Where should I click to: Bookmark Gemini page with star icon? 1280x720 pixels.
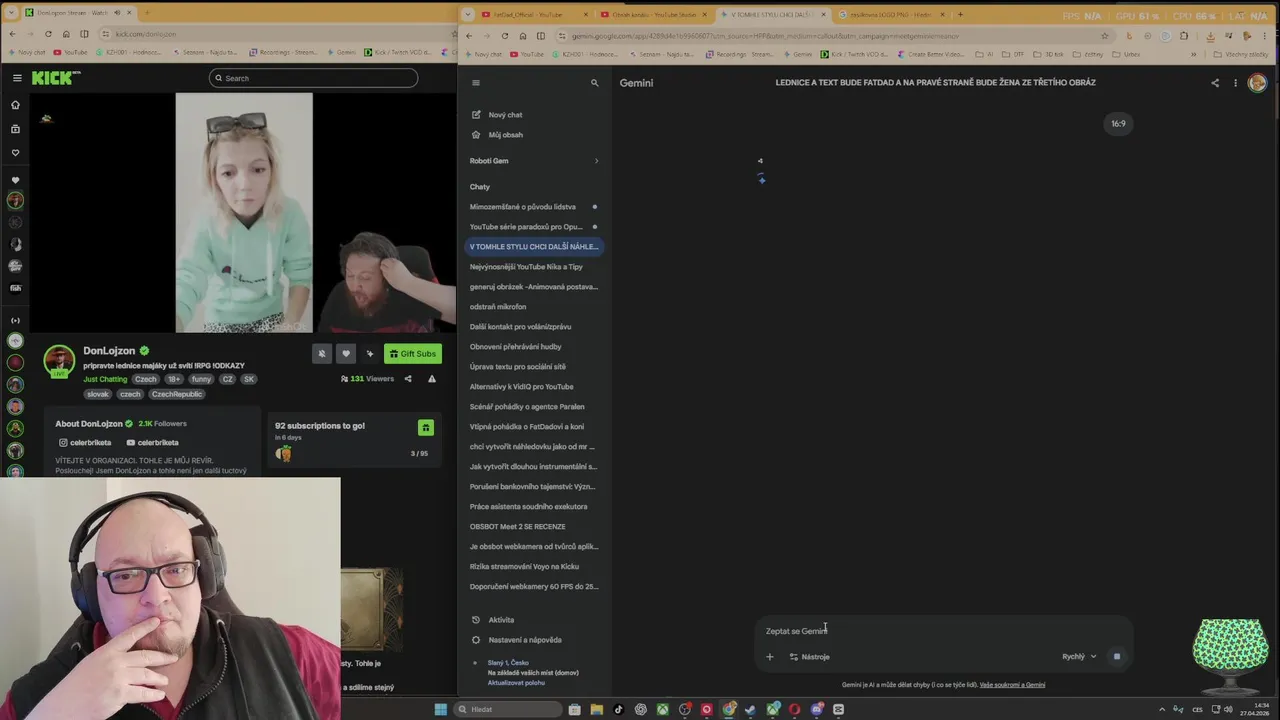[x=1105, y=35]
